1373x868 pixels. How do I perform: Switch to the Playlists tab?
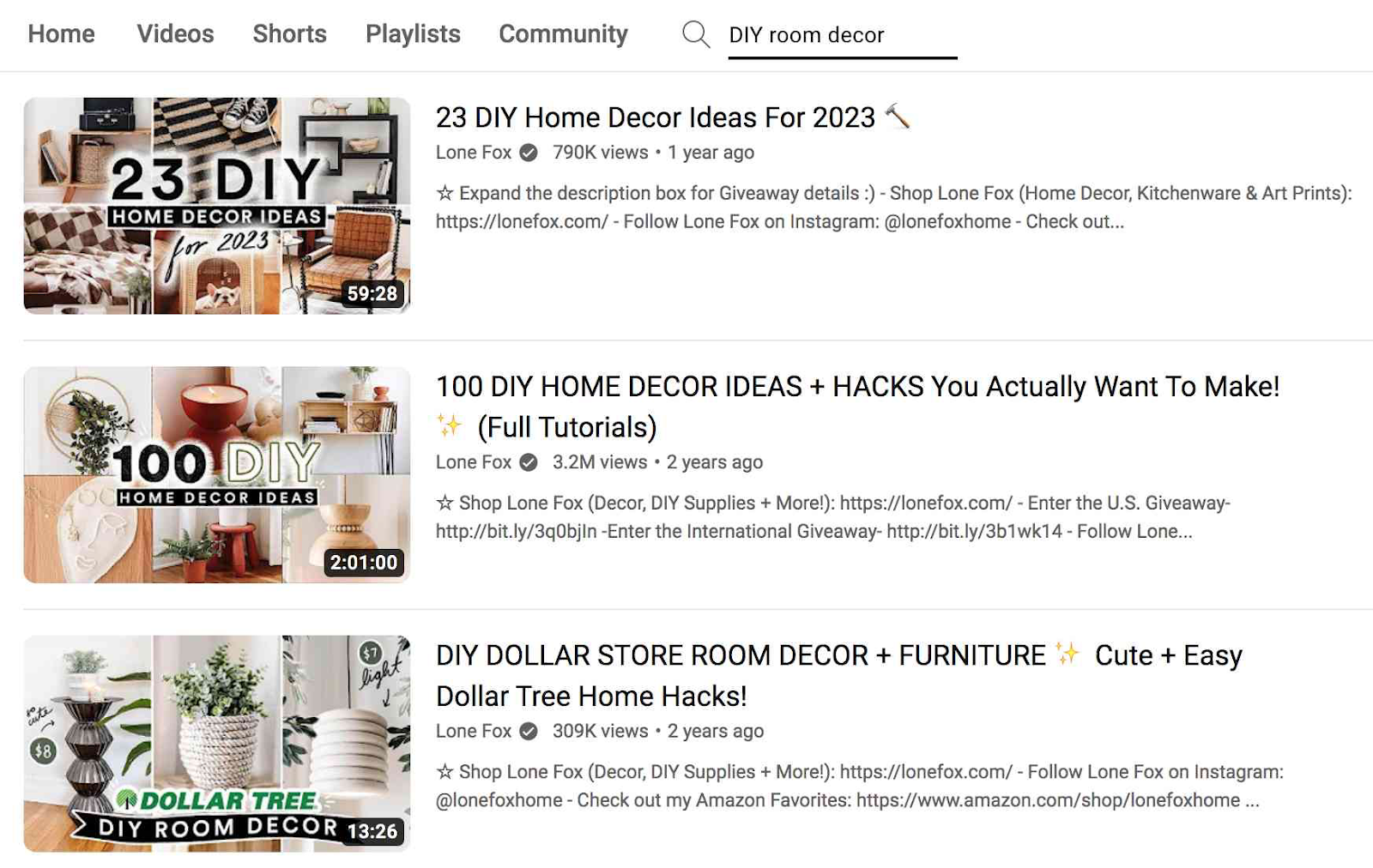coord(412,33)
